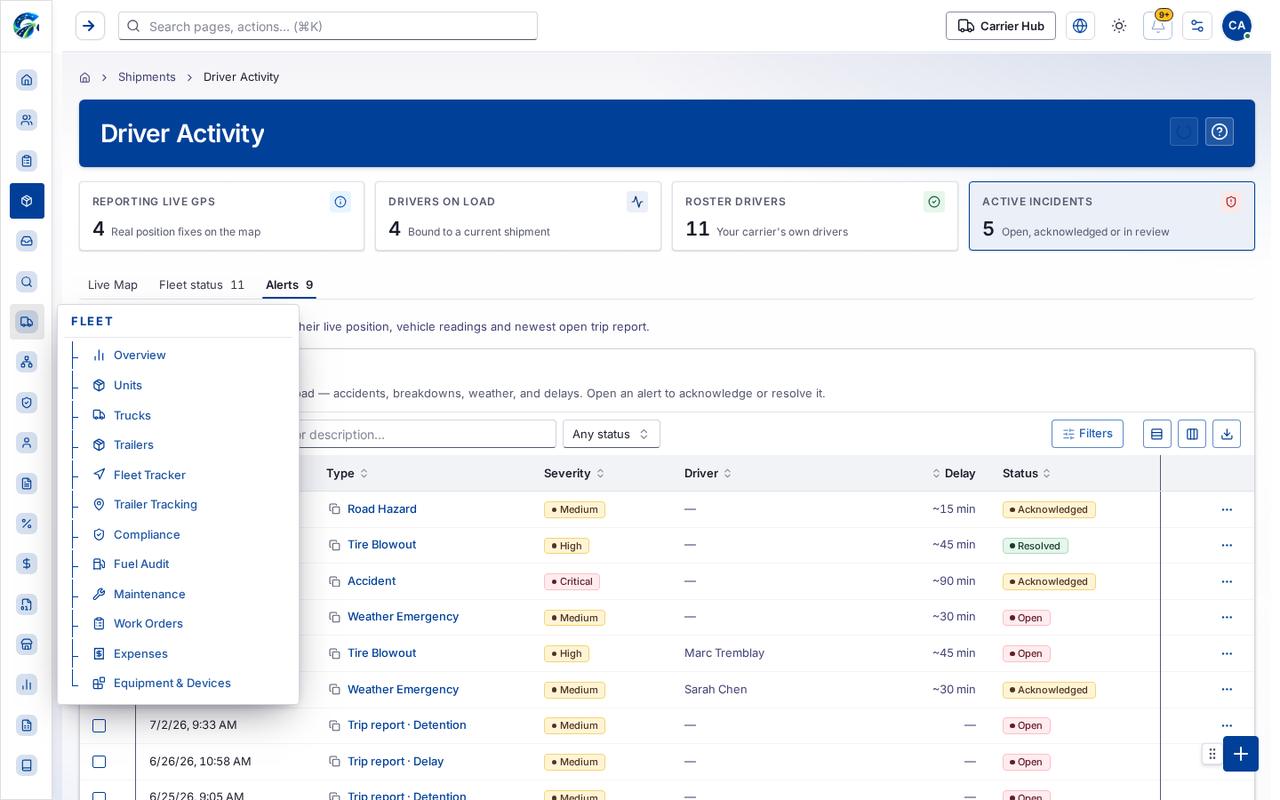
Task: Switch to the Live Map tab
Action: click(x=113, y=285)
